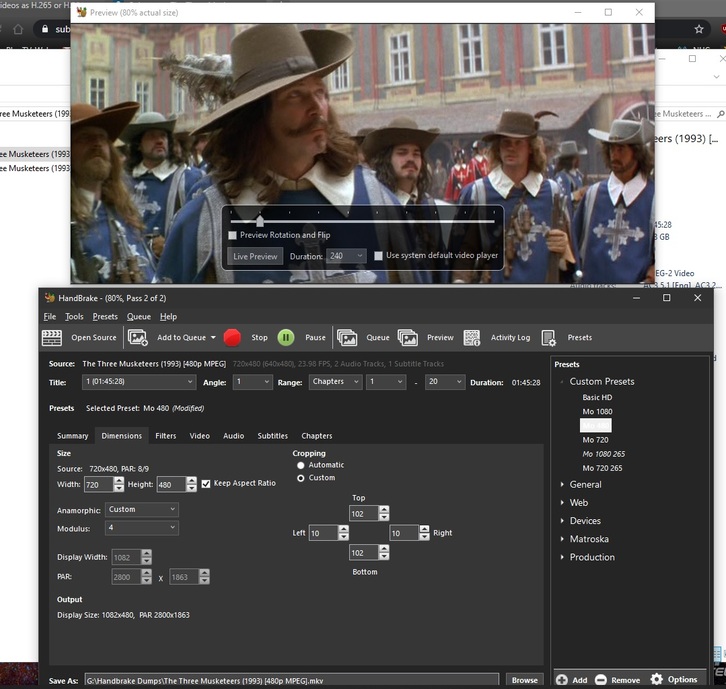Enable Use system default video player
The image size is (726, 689).
(378, 256)
